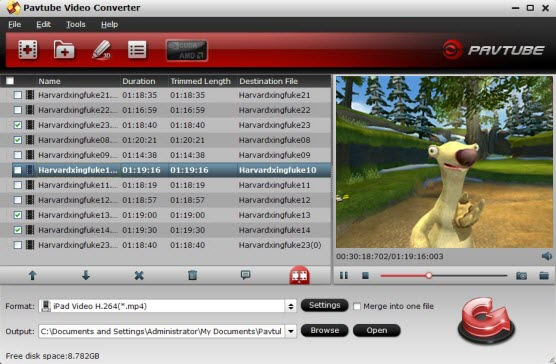
Task: Open the Help menu
Action: tap(109, 24)
